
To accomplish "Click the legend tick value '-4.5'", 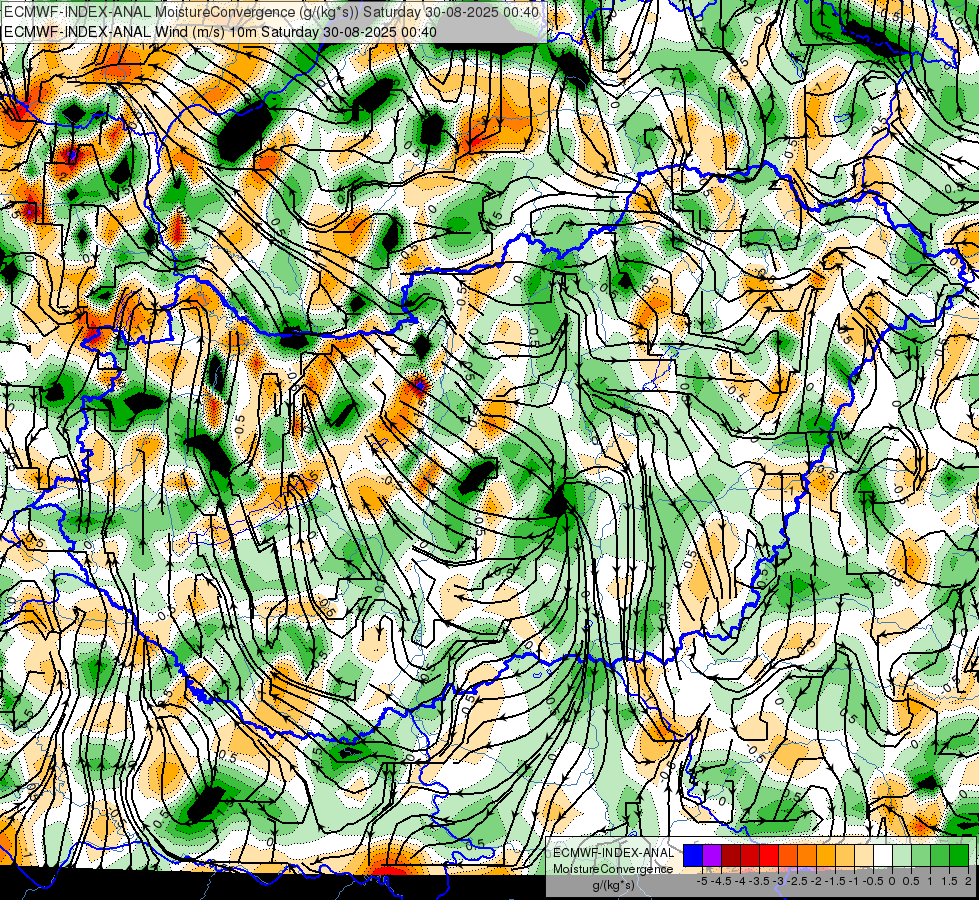I will (x=722, y=881).
